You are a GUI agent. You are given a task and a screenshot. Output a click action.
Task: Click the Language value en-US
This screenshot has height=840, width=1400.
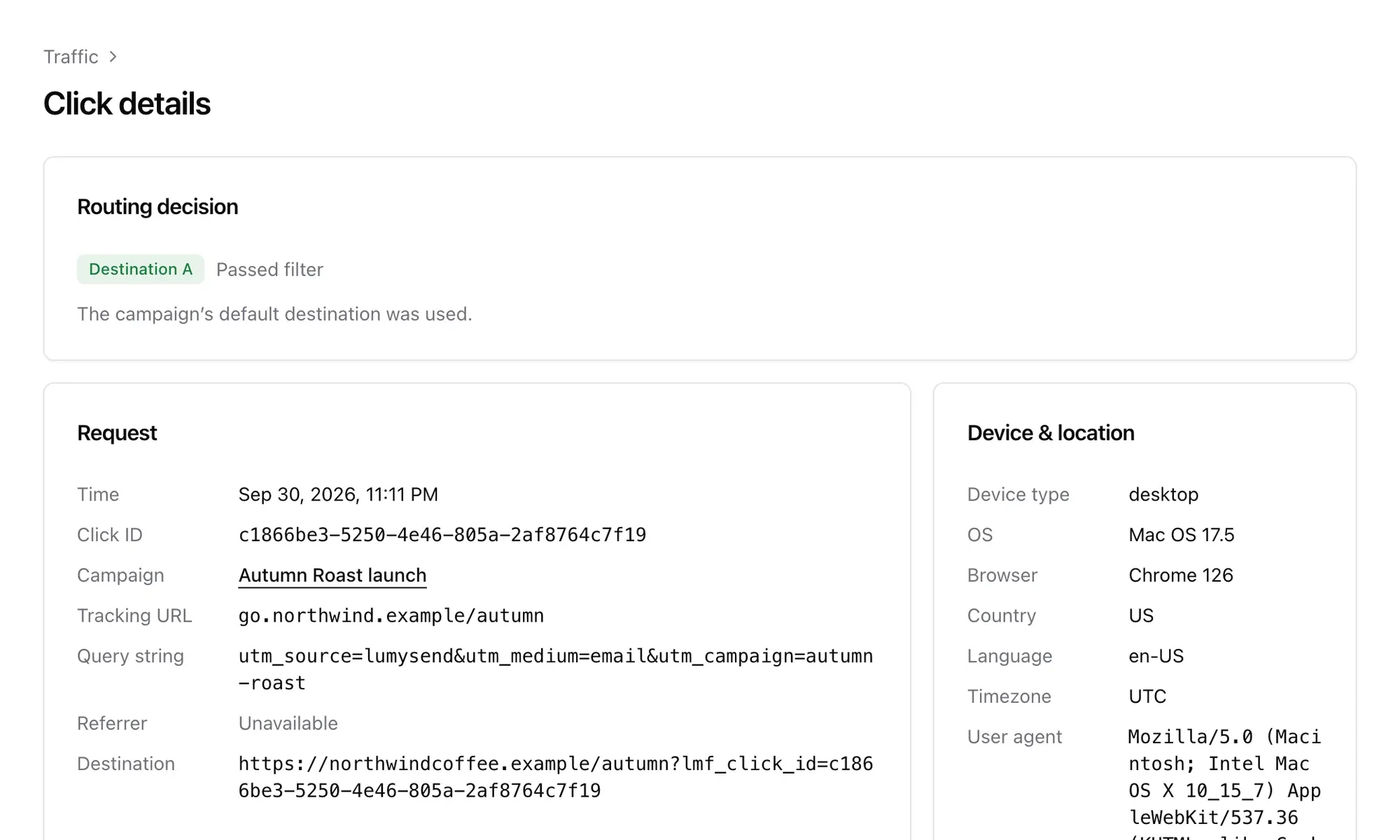[x=1156, y=656]
